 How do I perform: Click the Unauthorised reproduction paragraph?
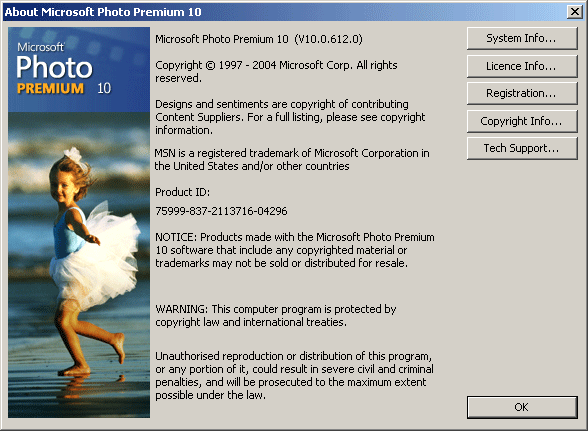pyautogui.click(x=294, y=375)
